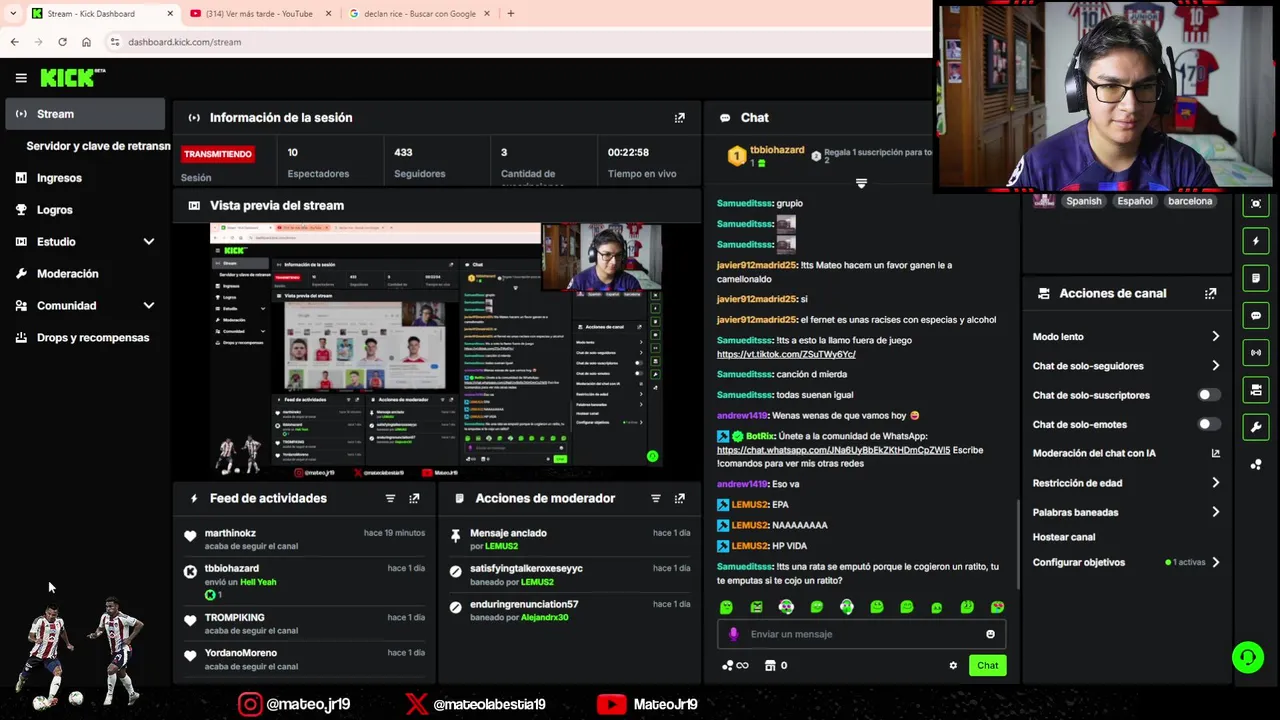This screenshot has height=720, width=1280.
Task: Click the browser address bar
Action: tap(520, 42)
